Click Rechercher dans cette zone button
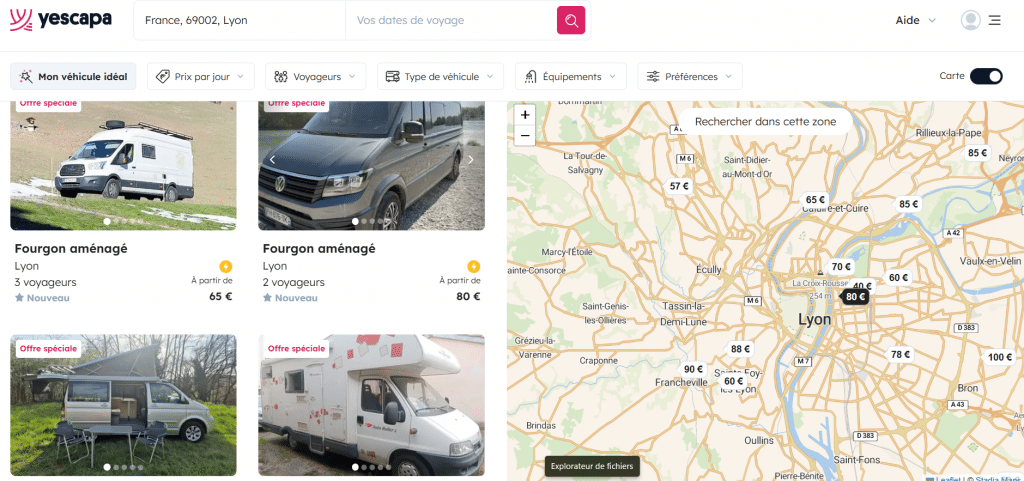1024x481 pixels. (765, 121)
